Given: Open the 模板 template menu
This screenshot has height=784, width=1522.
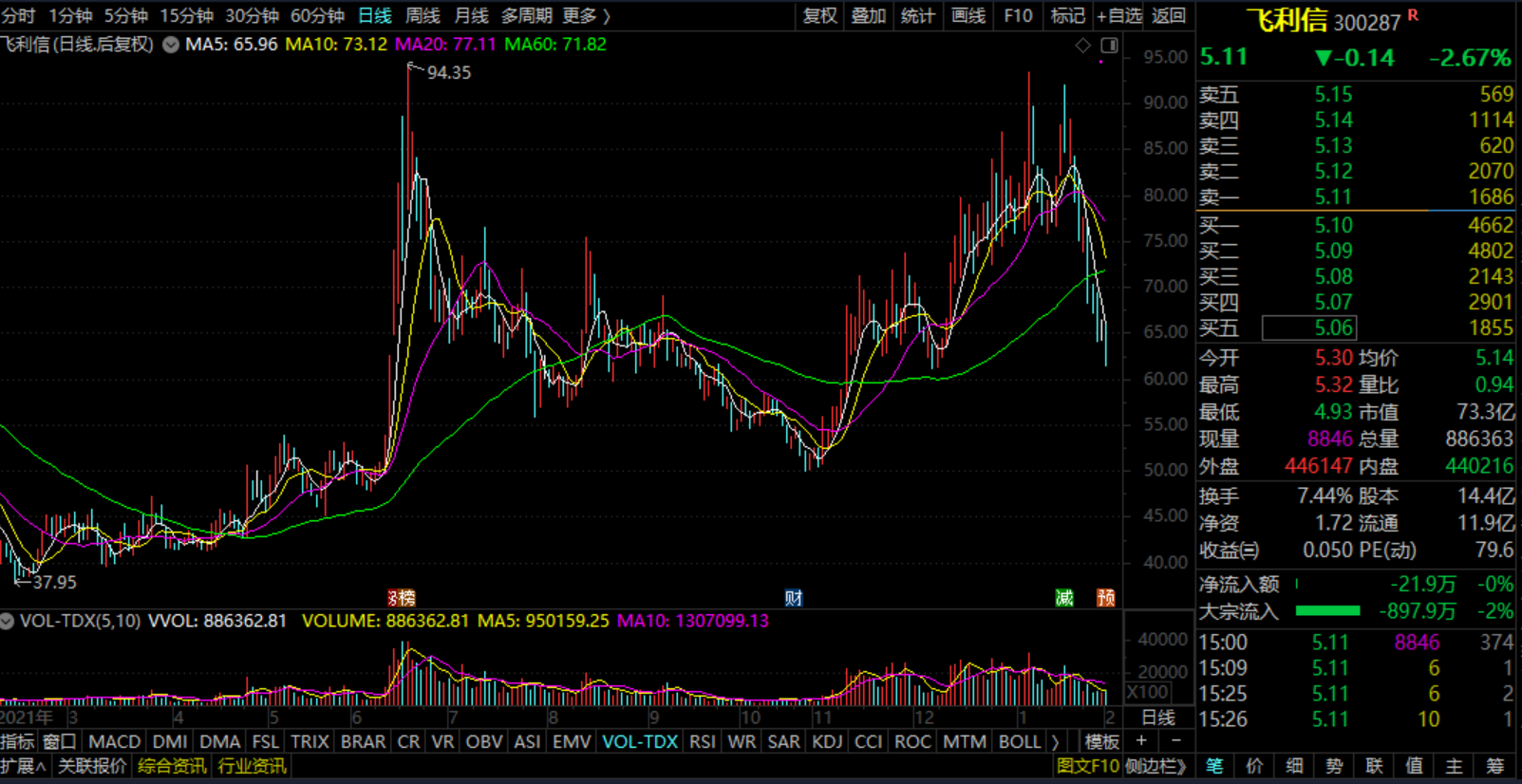Looking at the screenshot, I should pyautogui.click(x=1101, y=741).
